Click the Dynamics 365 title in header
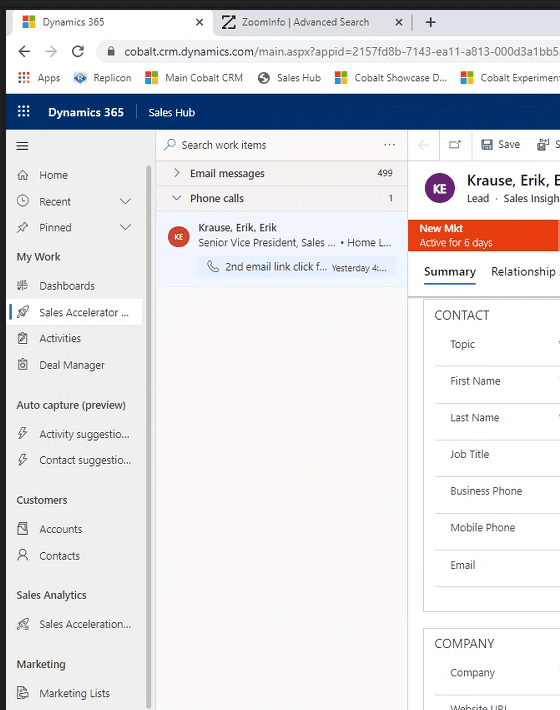The width and height of the screenshot is (560, 710). point(86,112)
